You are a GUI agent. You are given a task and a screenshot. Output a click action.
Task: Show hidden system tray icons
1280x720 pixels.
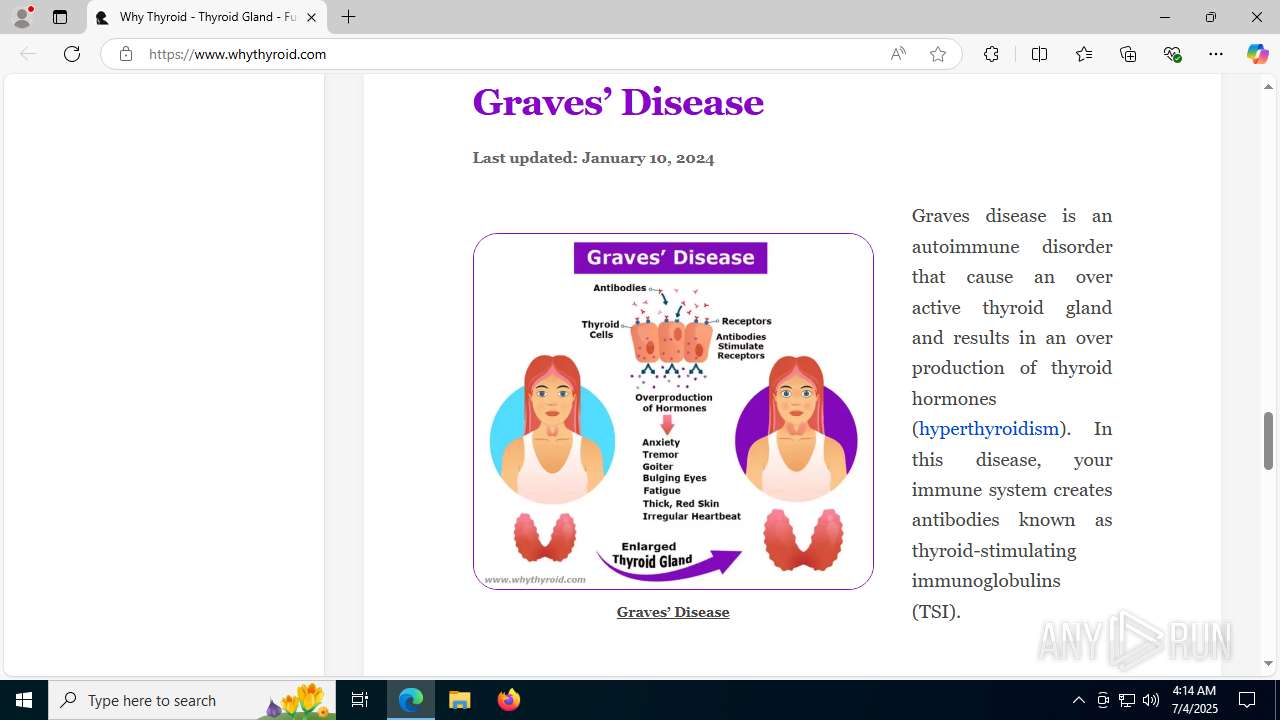coord(1078,700)
